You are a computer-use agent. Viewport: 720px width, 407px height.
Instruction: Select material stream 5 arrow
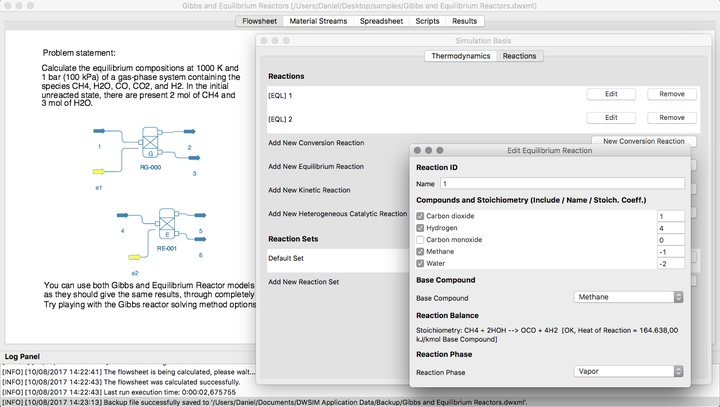(200, 215)
